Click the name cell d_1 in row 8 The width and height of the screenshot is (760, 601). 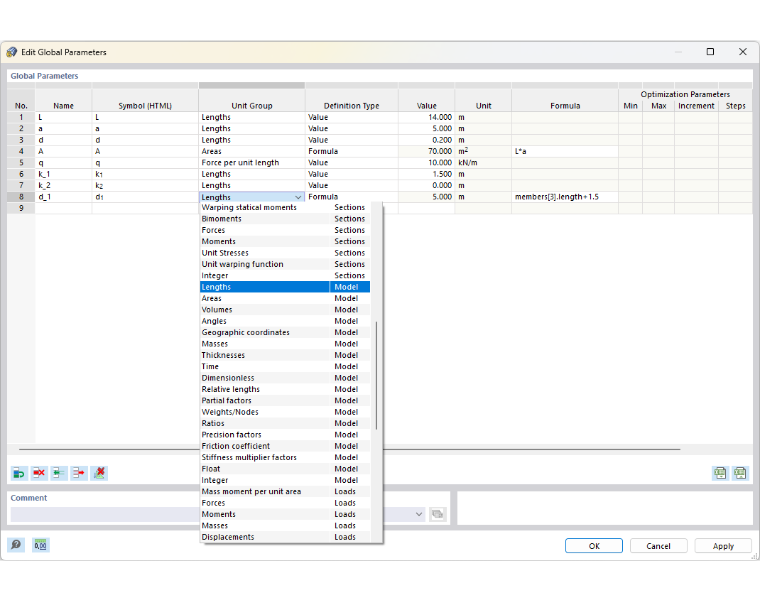point(63,197)
